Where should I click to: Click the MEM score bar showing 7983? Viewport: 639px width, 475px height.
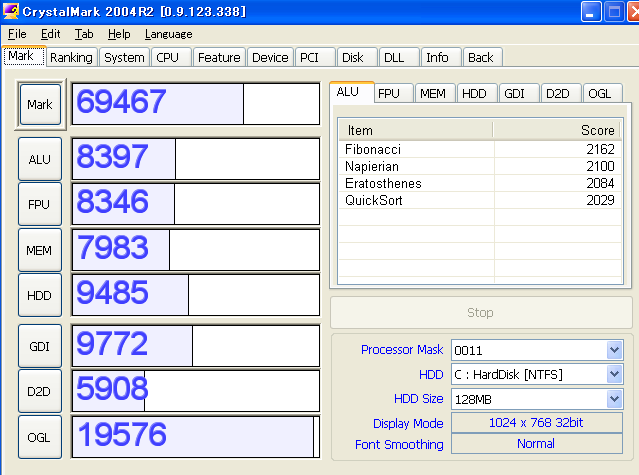(x=196, y=250)
